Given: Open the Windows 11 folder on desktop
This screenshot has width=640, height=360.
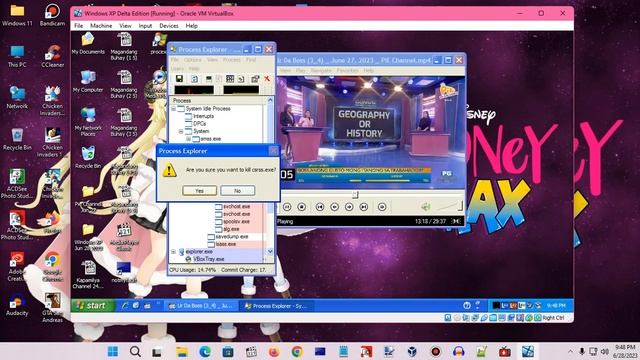Looking at the screenshot, I should point(17,15).
